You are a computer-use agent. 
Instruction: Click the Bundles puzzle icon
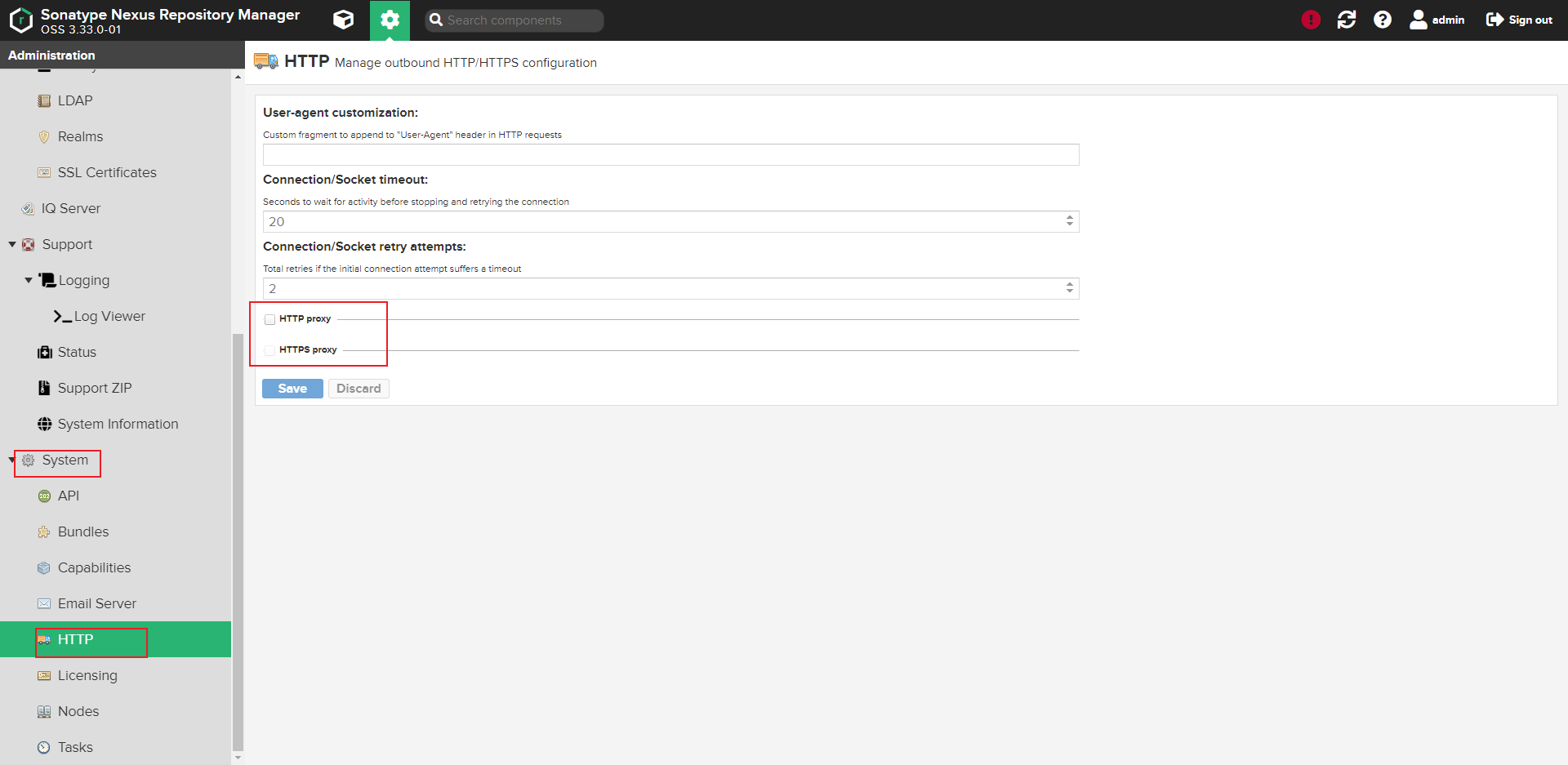pos(44,531)
